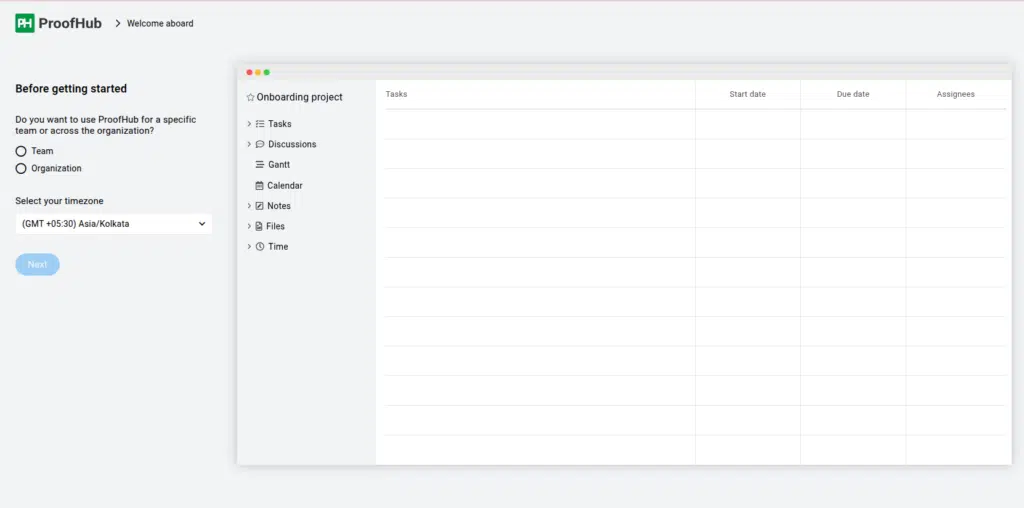
Task: Click the Notes pencil icon
Action: pos(259,206)
